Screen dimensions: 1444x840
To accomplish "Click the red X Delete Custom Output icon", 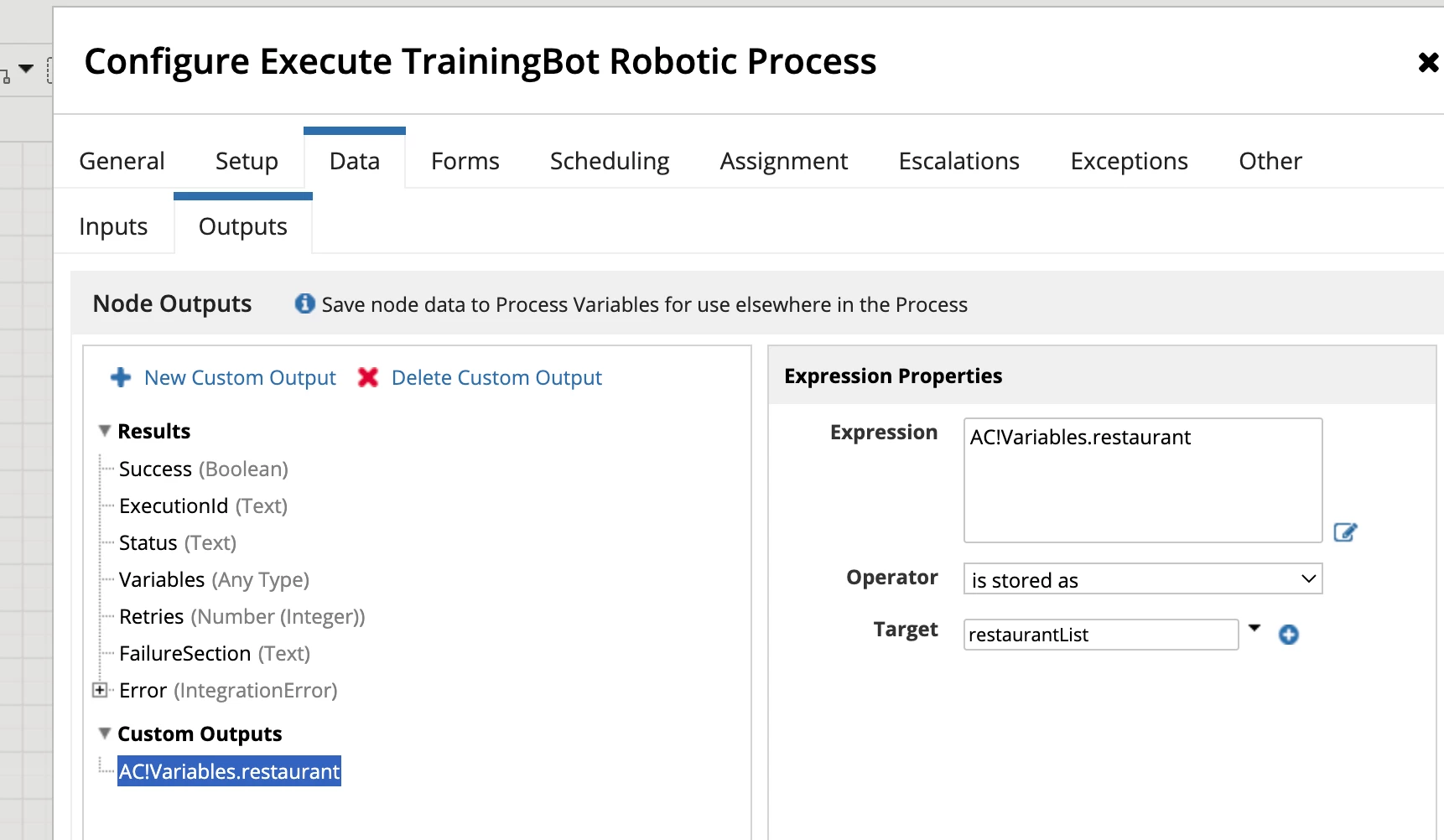I will coord(368,377).
